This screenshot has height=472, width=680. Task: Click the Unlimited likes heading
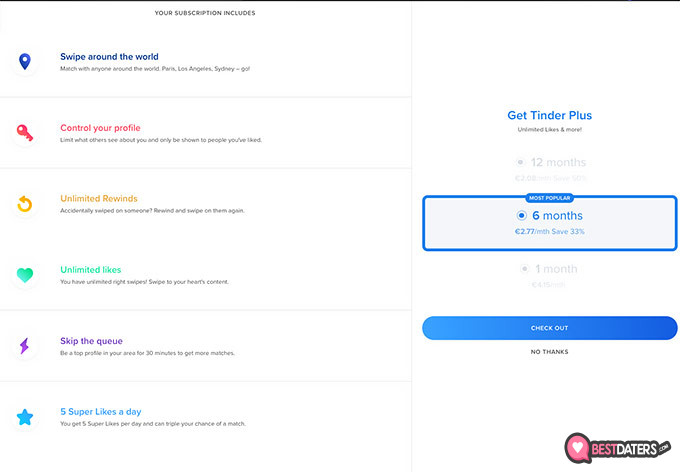tap(91, 270)
